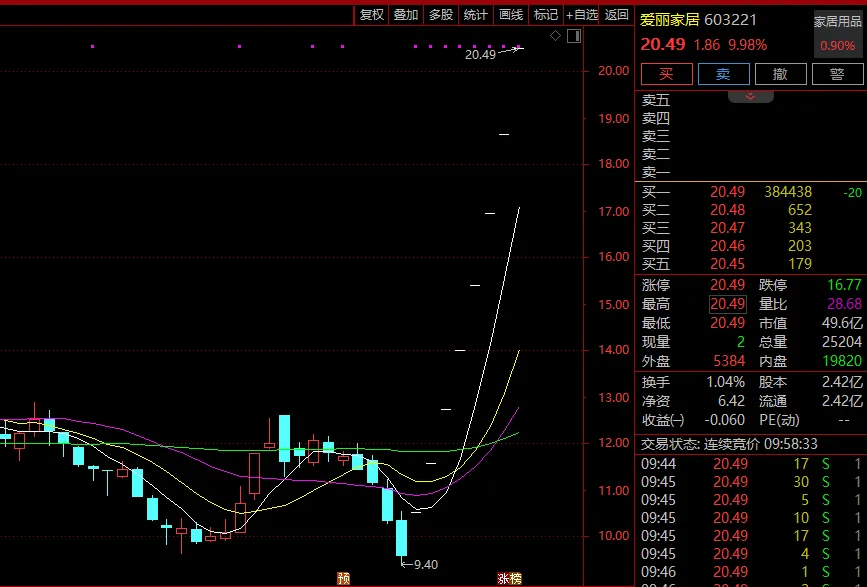This screenshot has width=867, height=587.
Task: Add the stock via +自选
Action: pyautogui.click(x=582, y=15)
